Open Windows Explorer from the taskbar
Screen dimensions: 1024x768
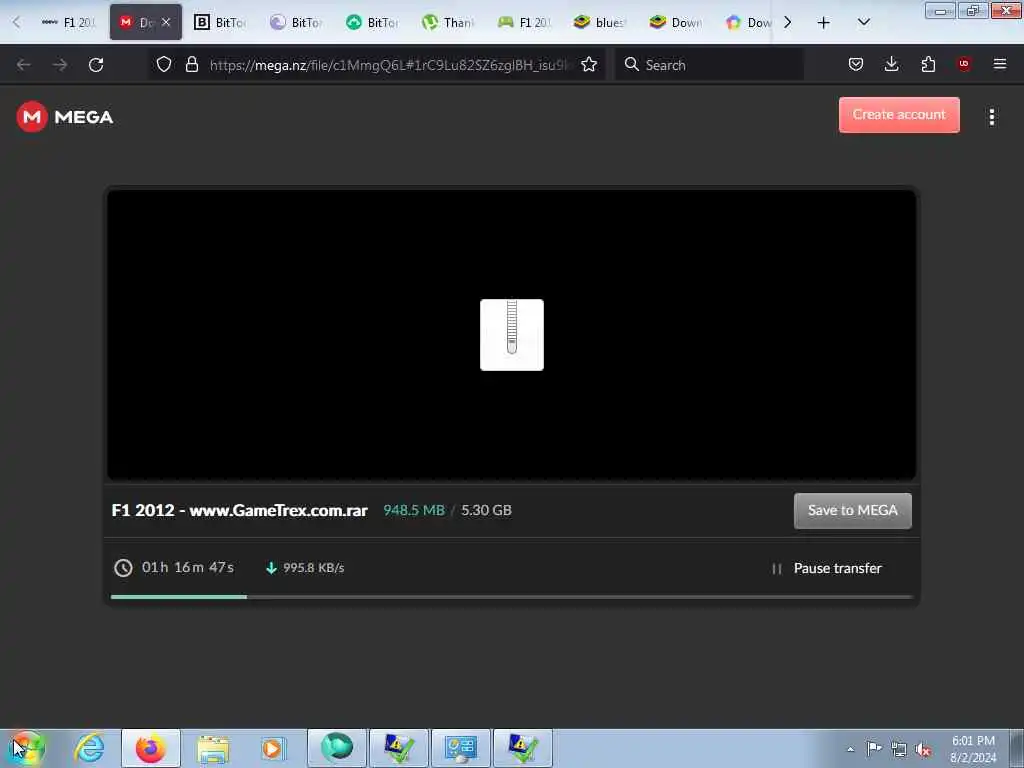[x=213, y=748]
